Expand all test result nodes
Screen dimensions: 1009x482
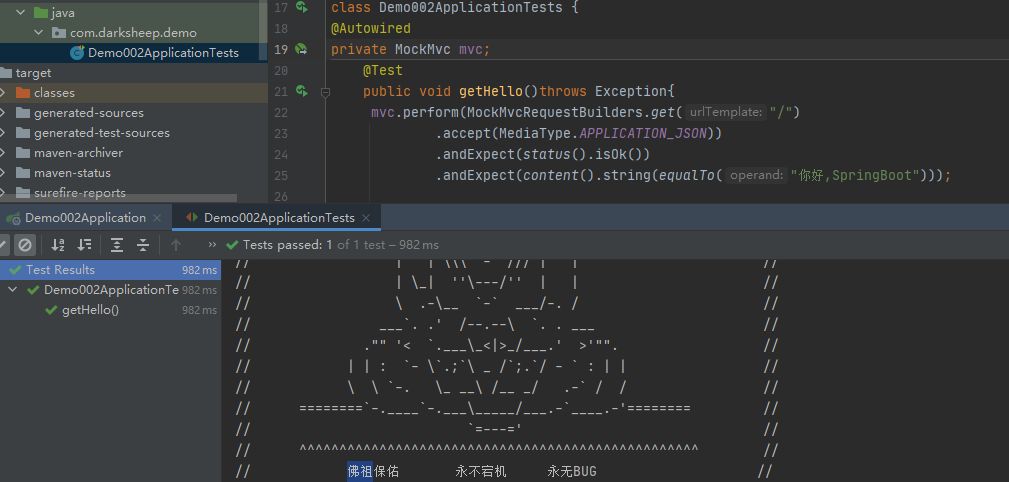pyautogui.click(x=117, y=245)
